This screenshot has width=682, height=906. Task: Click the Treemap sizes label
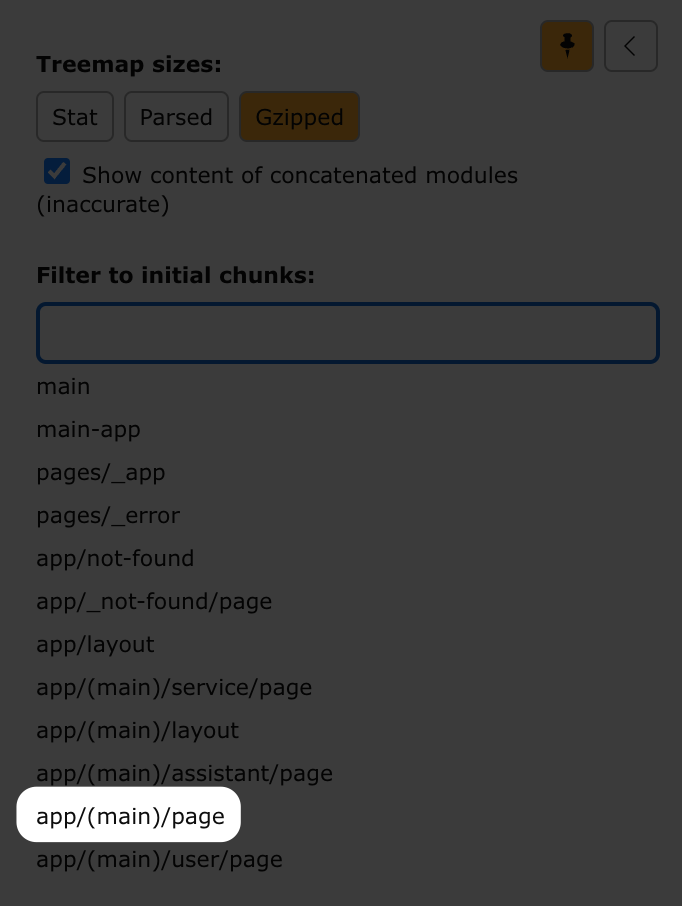[129, 64]
